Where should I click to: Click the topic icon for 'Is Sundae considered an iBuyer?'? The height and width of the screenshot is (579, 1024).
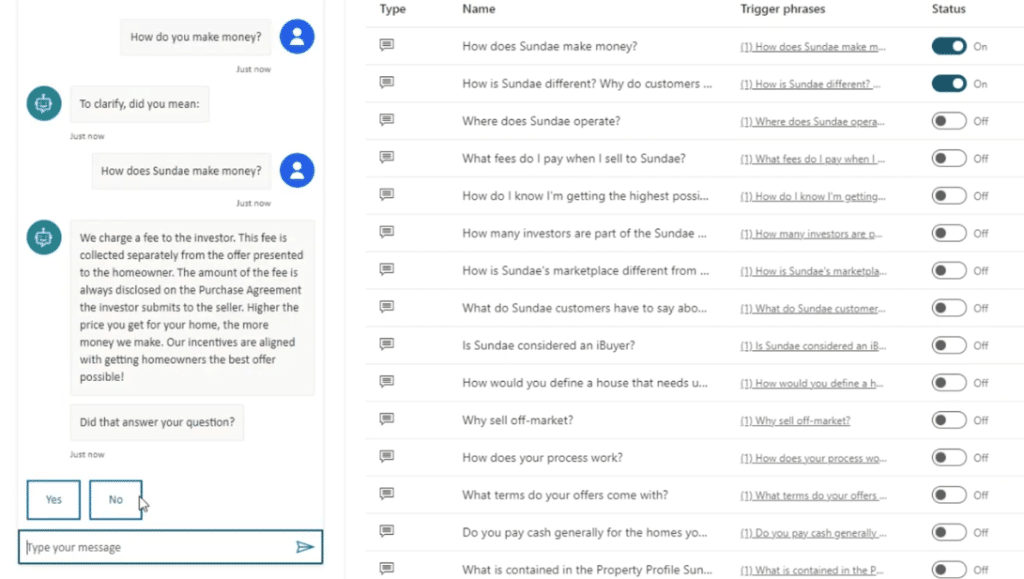(x=387, y=344)
